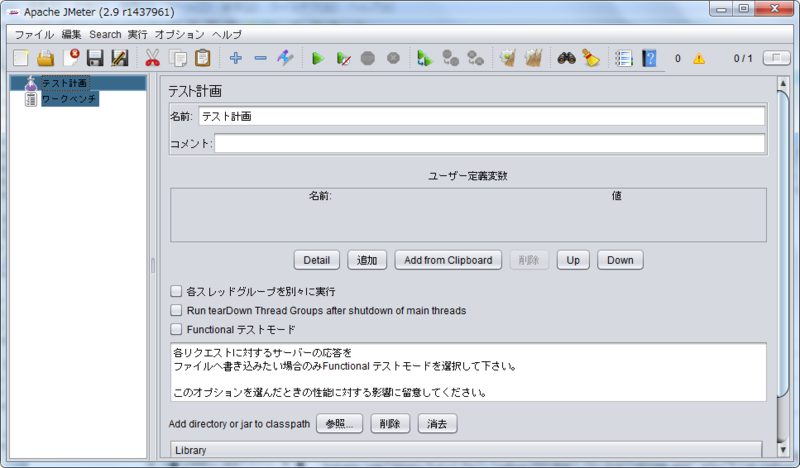
Task: Click the New test plan icon
Action: click(x=21, y=58)
